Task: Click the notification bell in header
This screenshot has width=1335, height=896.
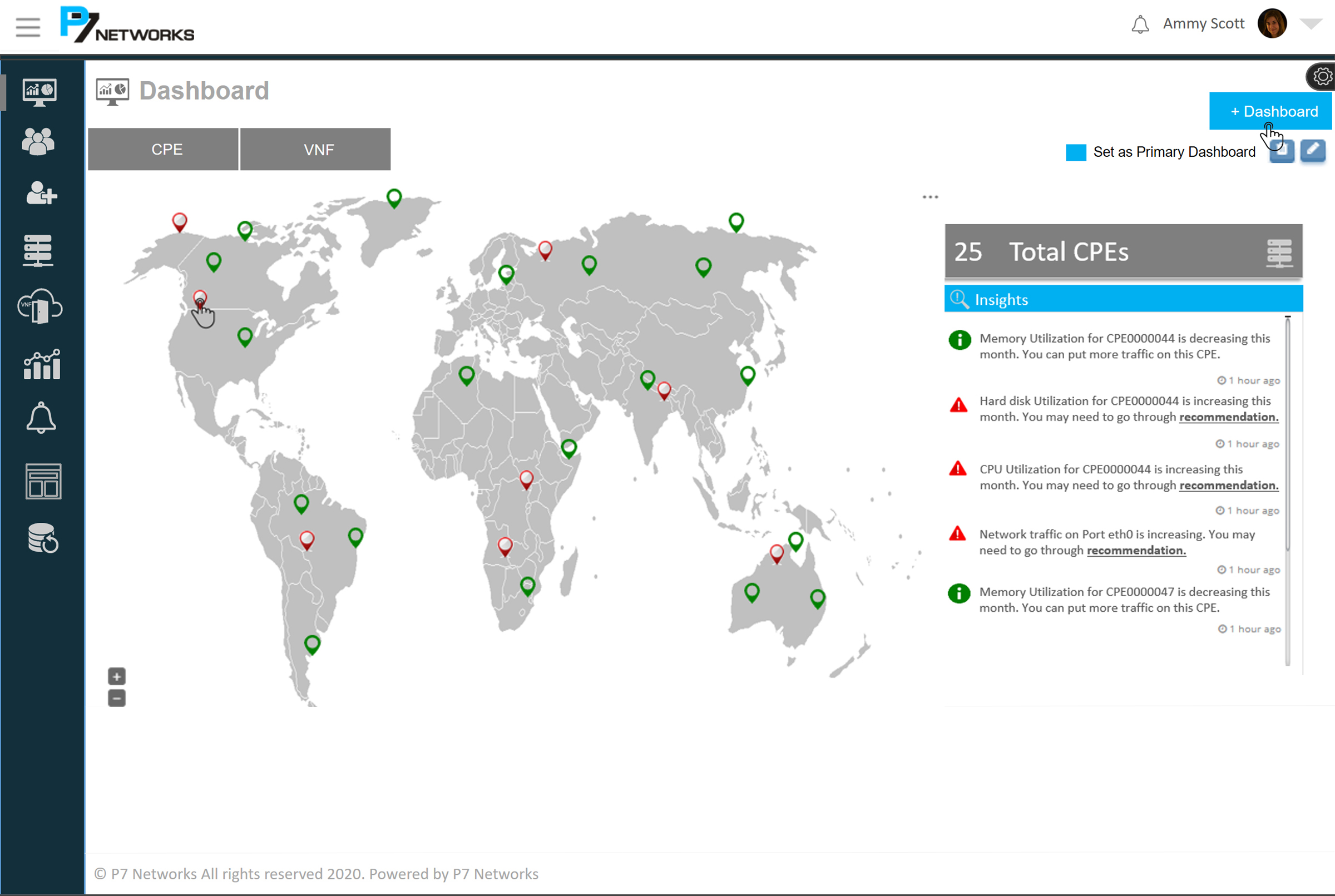Action: 1140,24
